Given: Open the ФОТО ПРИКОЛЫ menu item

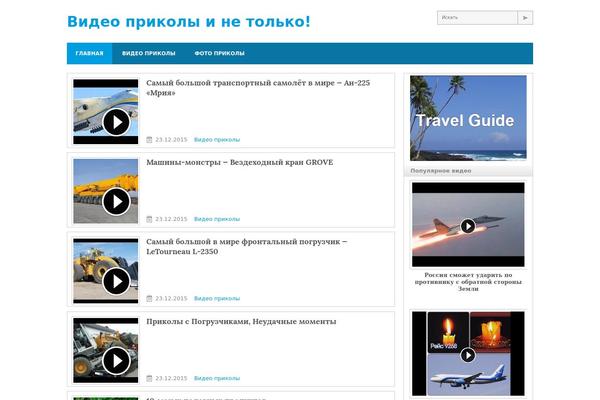Looking at the screenshot, I should click(220, 53).
